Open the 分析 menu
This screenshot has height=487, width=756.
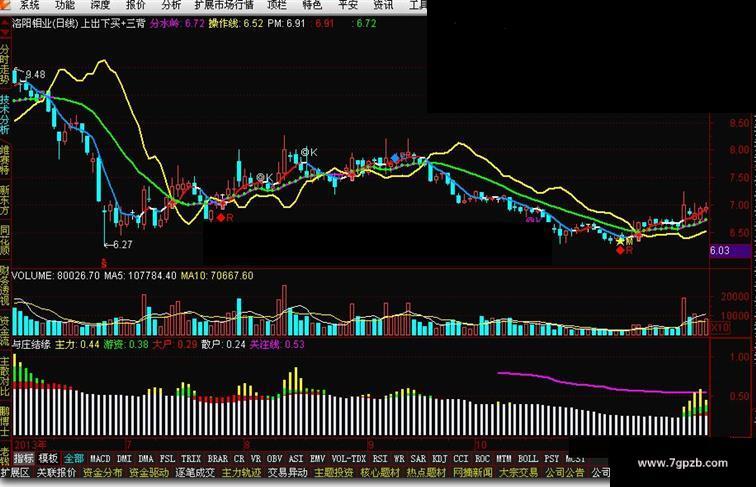171,5
